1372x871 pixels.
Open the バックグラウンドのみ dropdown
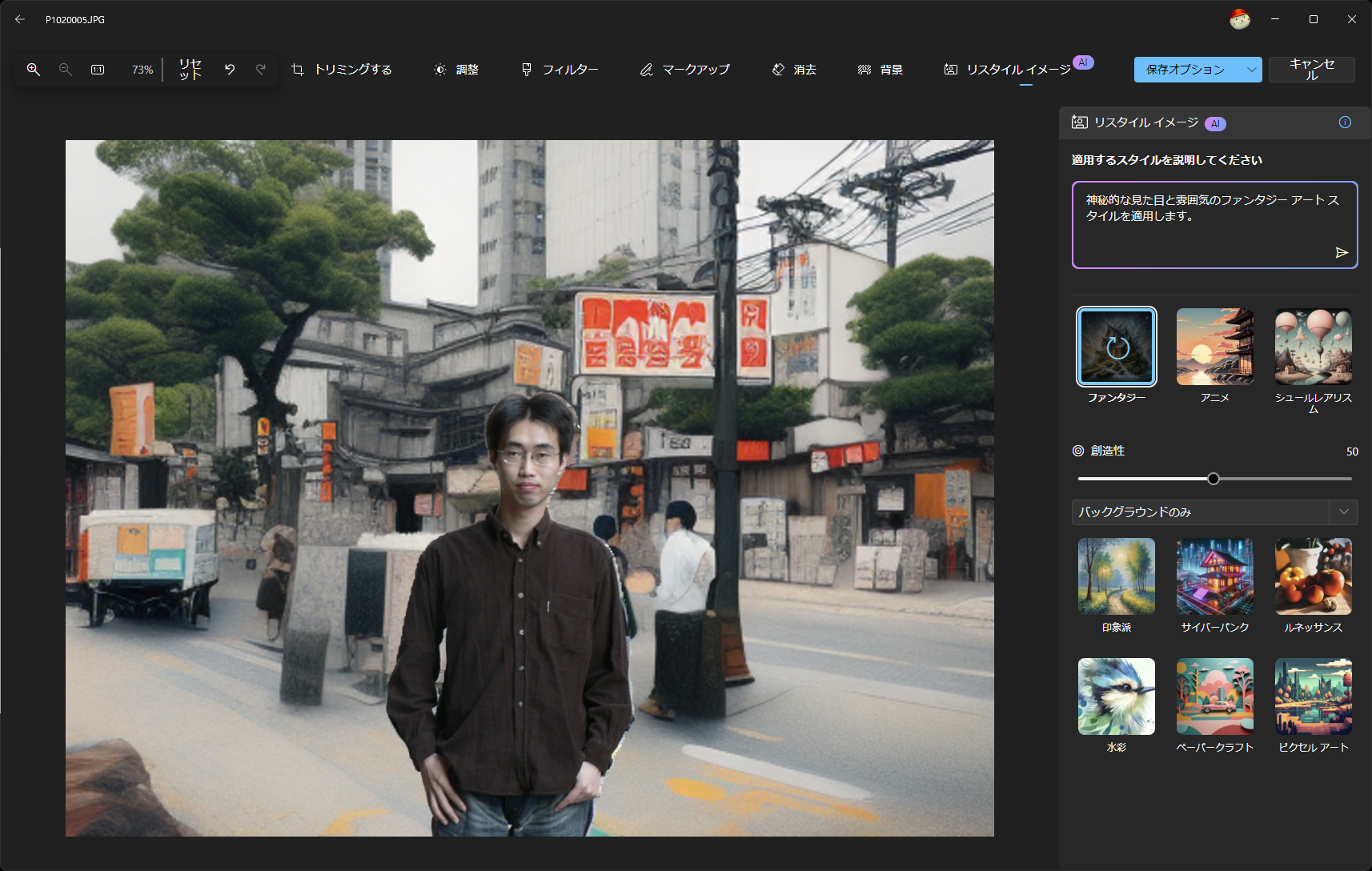point(1214,512)
